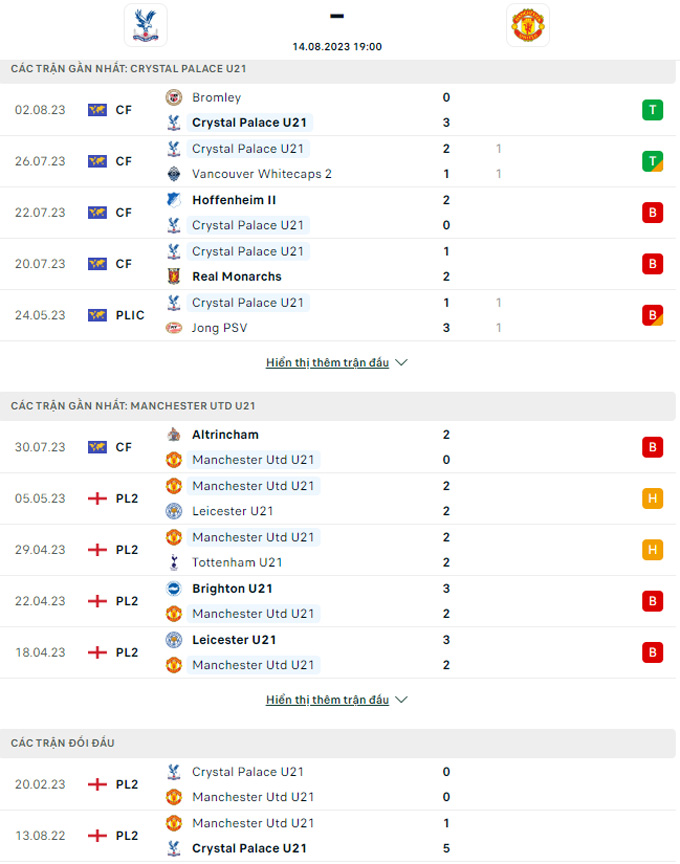Viewport: 680px width, 864px height.
Task: Open the 'Hiển thị thêm trận đấu' link
Action: pos(330,362)
